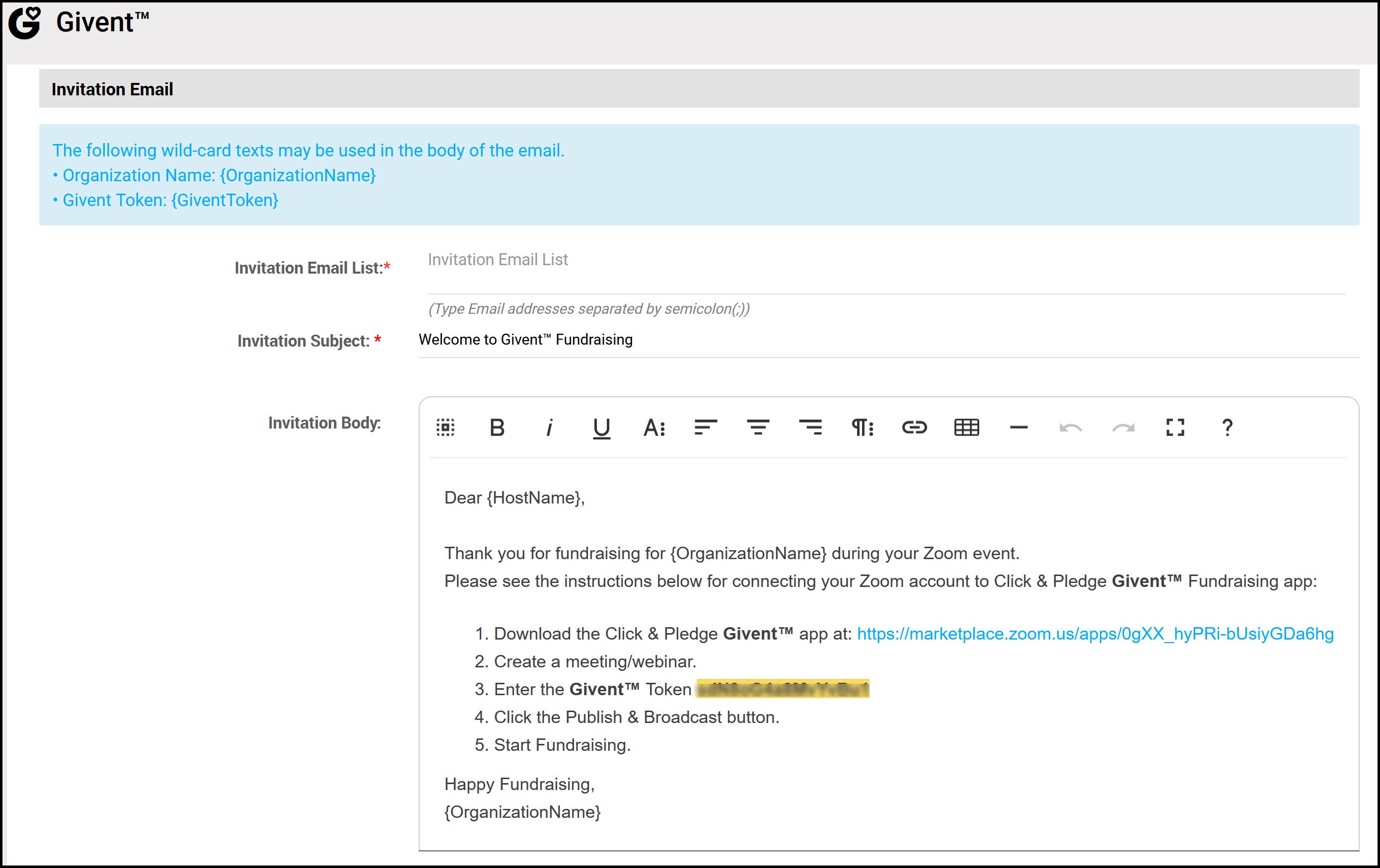Image resolution: width=1380 pixels, height=868 pixels.
Task: Click the 'Invitation Subject:' label
Action: coord(309,341)
